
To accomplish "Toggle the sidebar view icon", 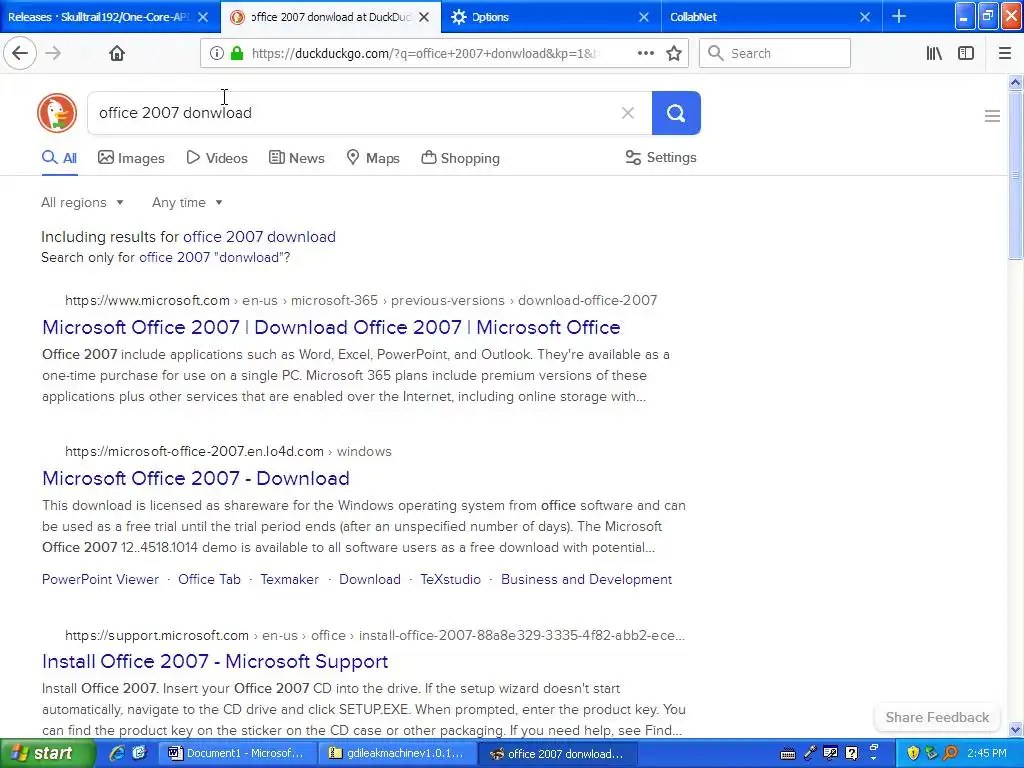I will click(x=966, y=54).
